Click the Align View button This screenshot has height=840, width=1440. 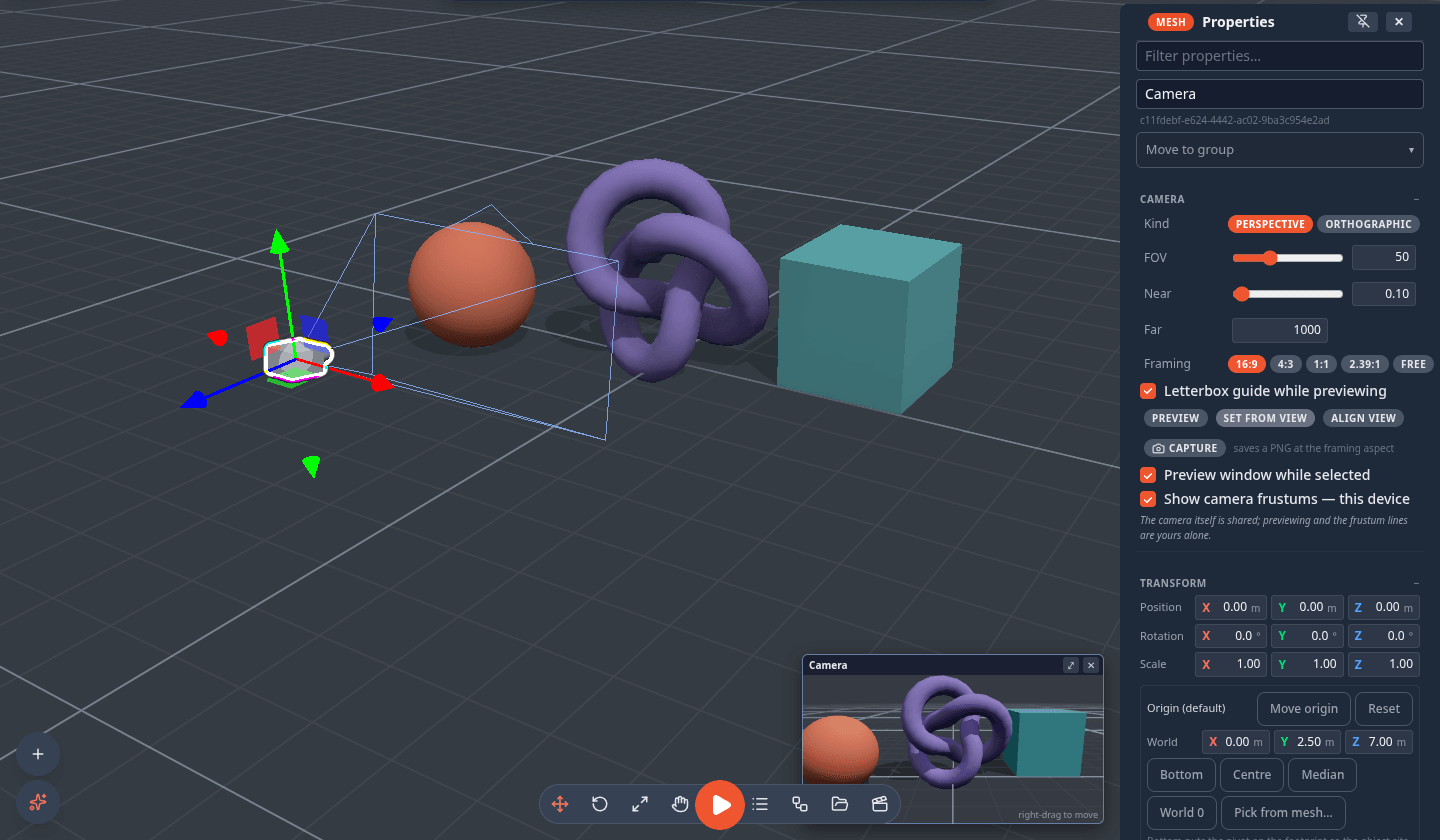[x=1363, y=418]
